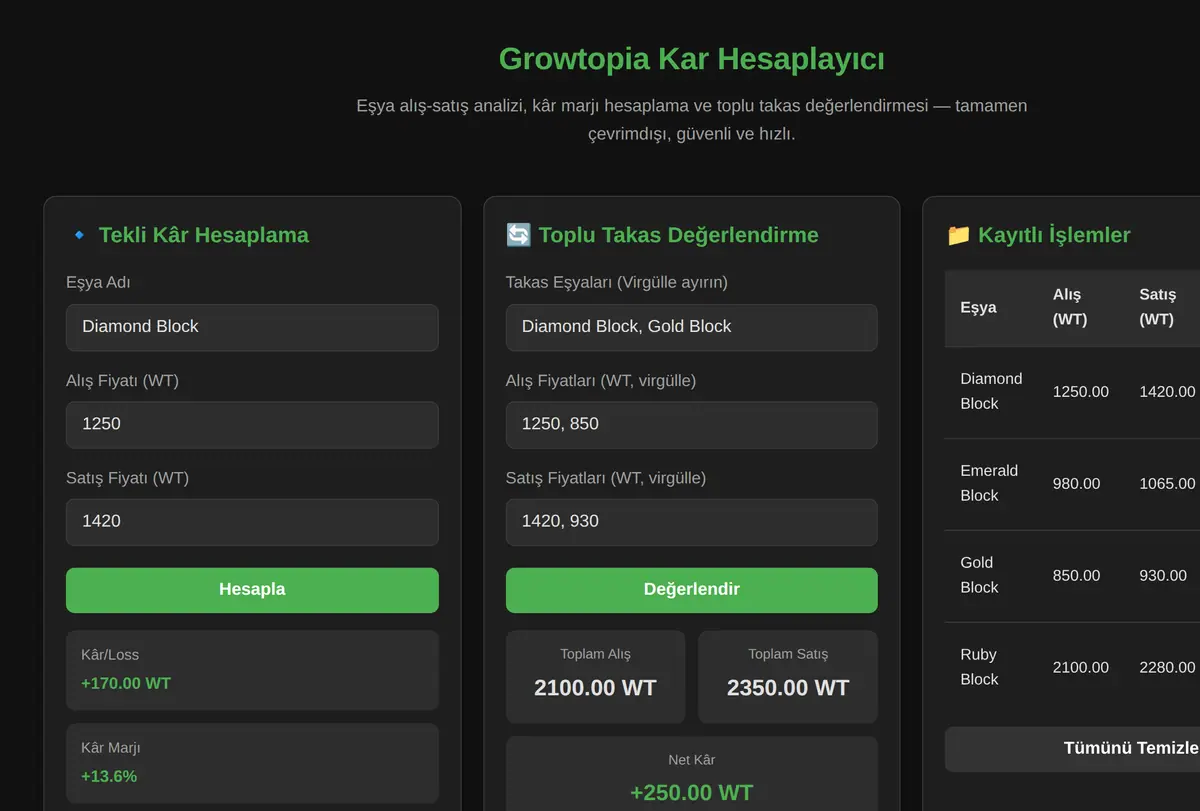Click the Kayıtlı İşlemler title

click(x=1055, y=235)
